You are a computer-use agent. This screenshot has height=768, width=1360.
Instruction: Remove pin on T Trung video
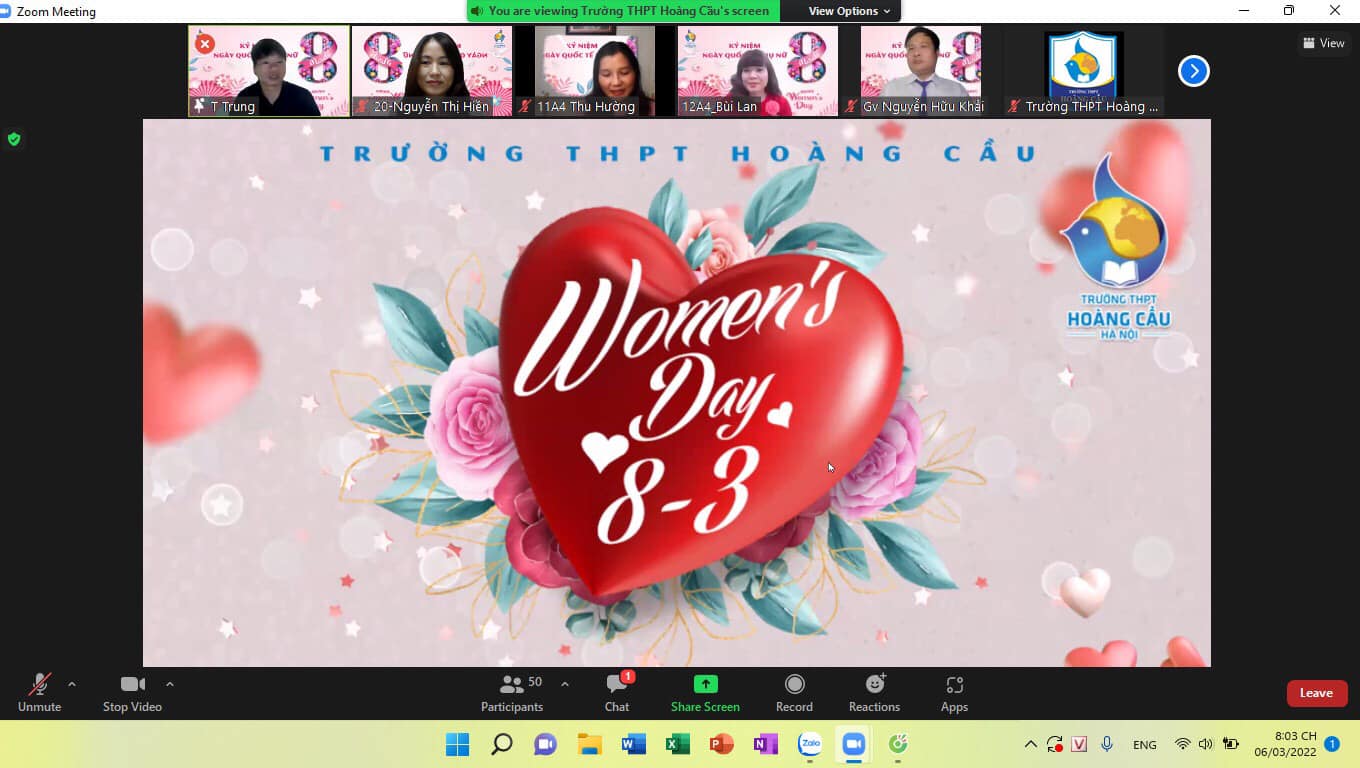coord(205,44)
